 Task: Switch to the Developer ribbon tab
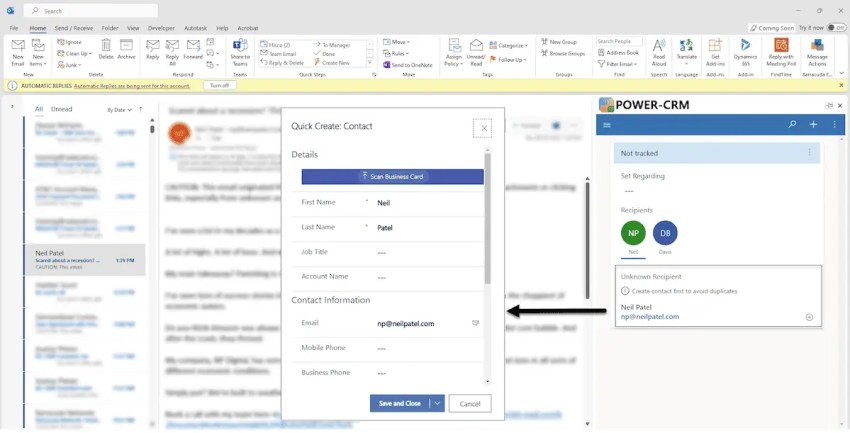[161, 28]
